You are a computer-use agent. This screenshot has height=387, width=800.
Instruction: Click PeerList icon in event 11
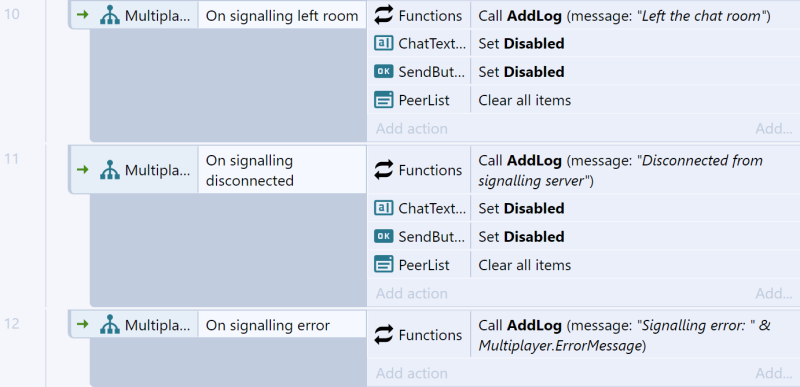pos(384,265)
